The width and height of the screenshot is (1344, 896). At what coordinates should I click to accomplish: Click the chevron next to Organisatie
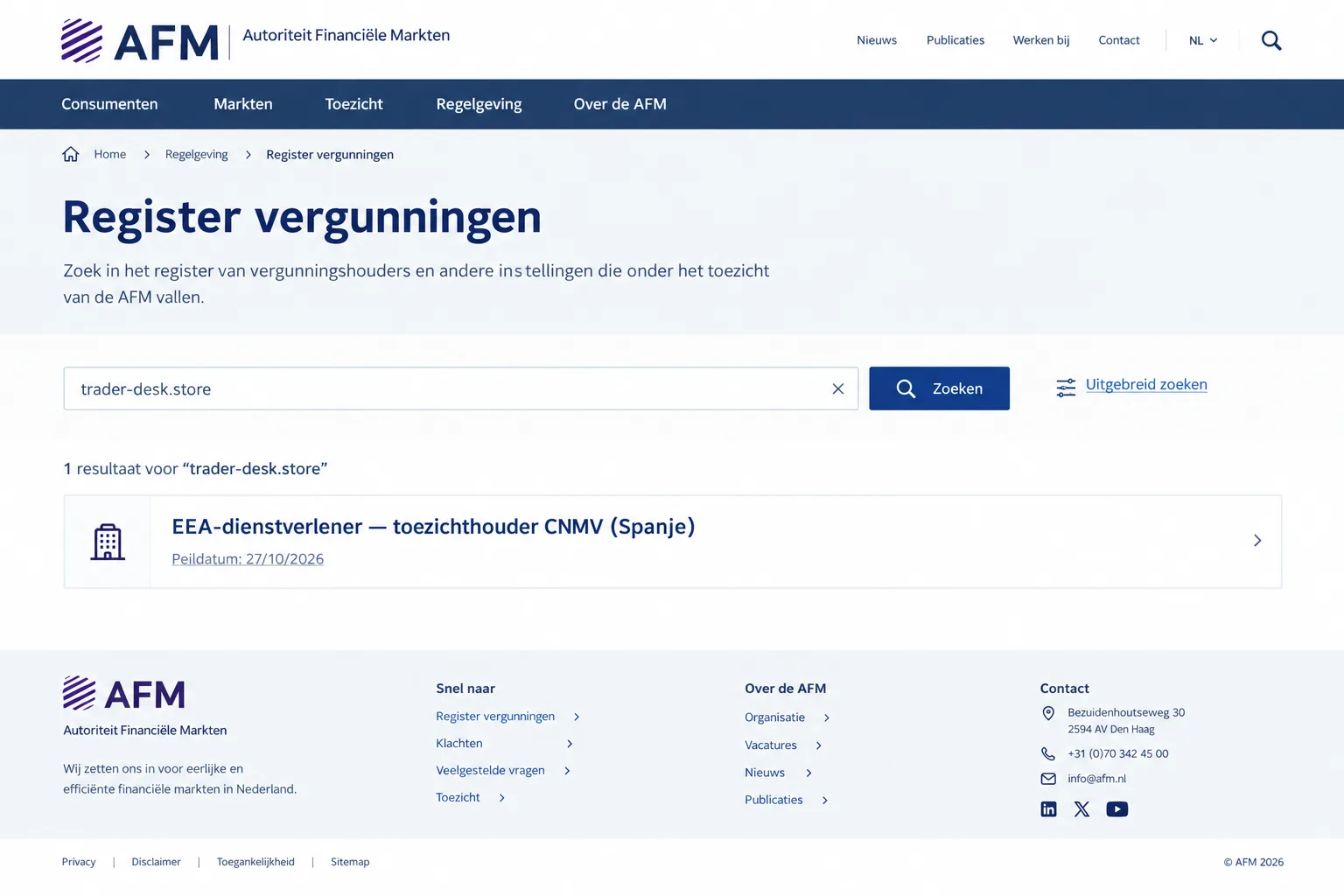coord(827,718)
